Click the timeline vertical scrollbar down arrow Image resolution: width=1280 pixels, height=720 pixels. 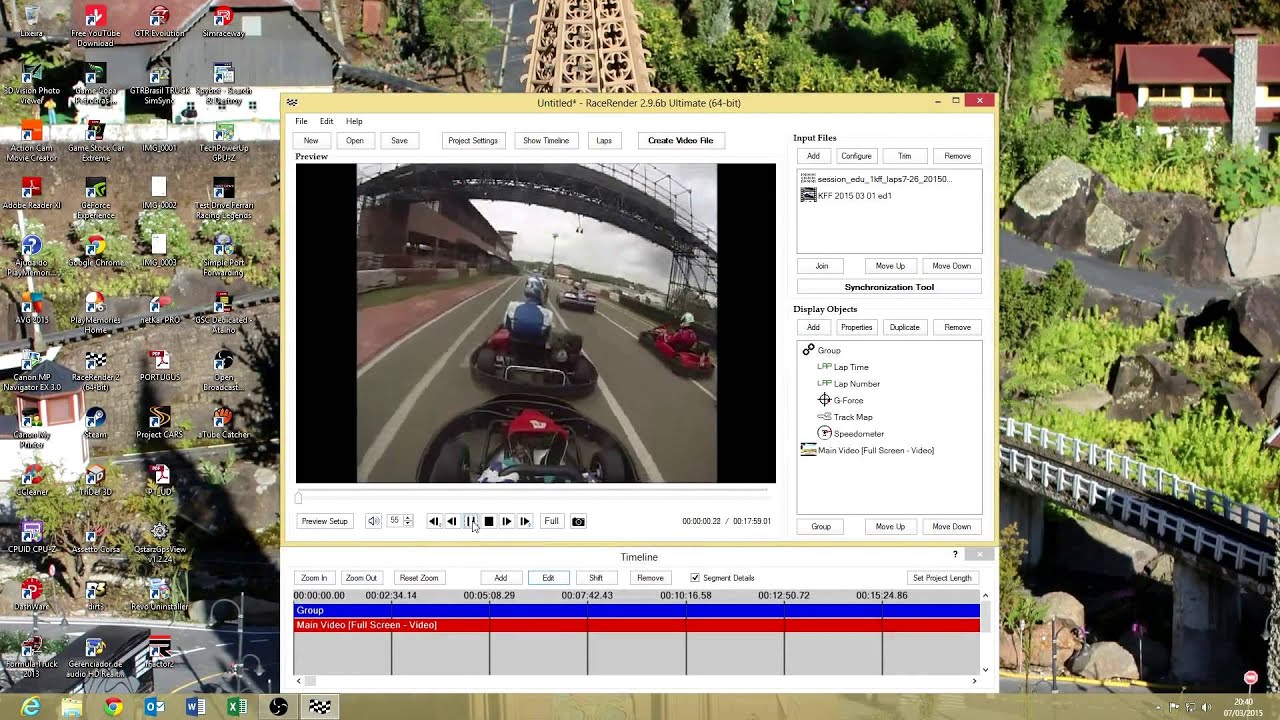(x=985, y=669)
